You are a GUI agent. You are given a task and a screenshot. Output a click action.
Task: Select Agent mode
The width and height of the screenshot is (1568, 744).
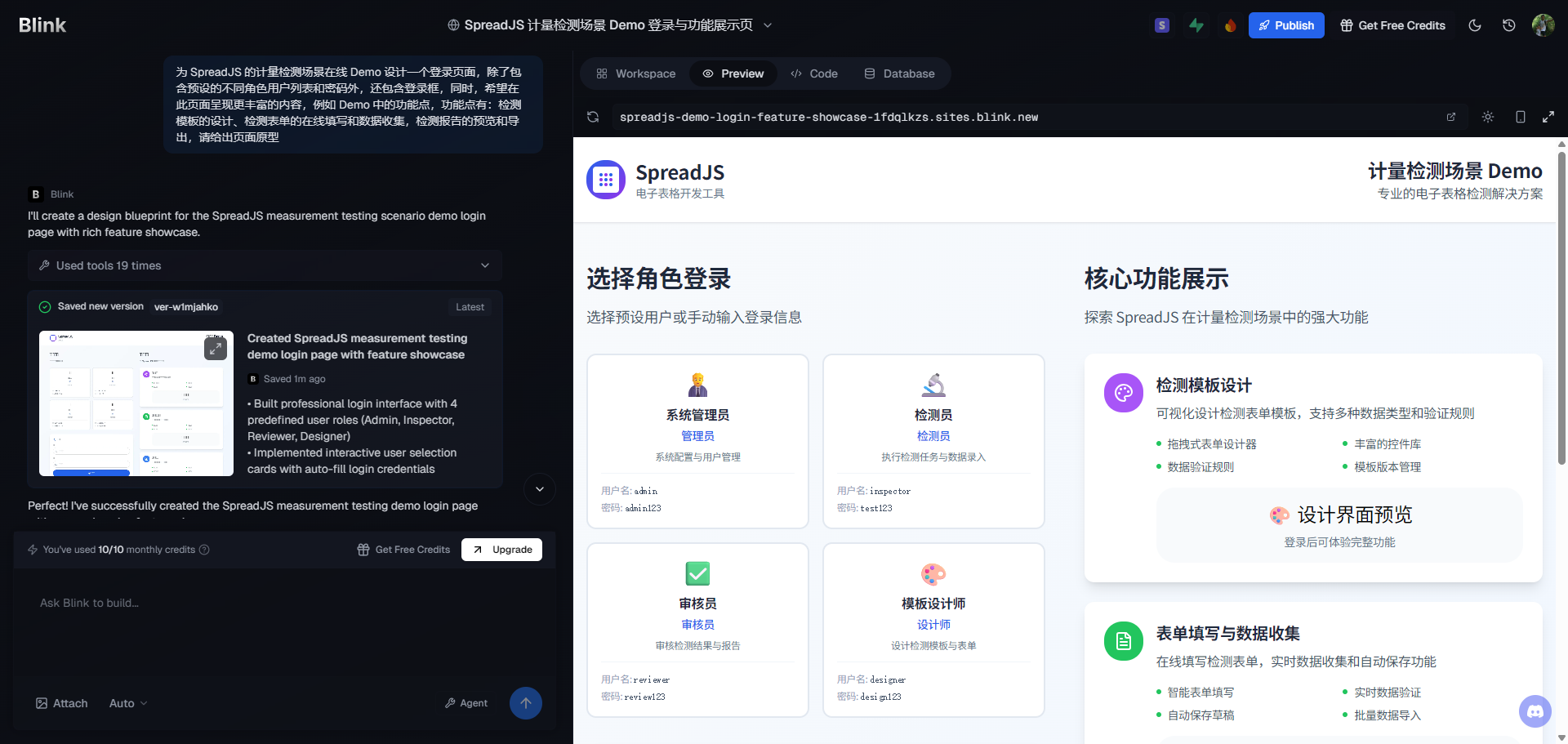466,703
